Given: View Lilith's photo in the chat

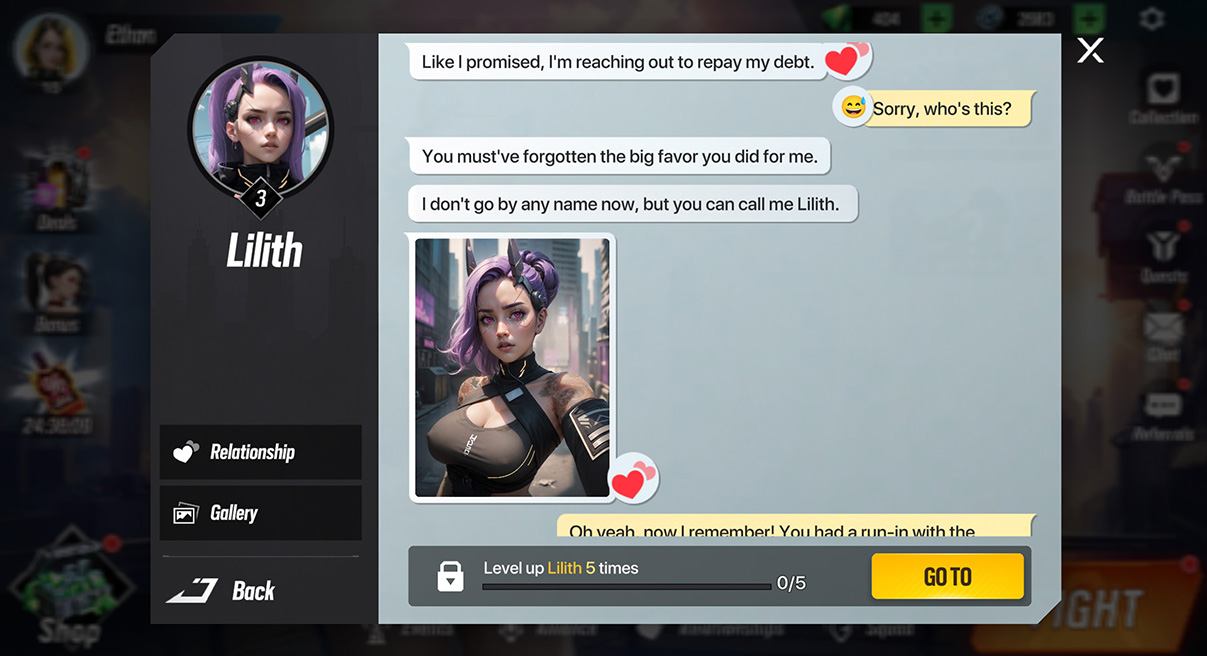Looking at the screenshot, I should tap(512, 367).
